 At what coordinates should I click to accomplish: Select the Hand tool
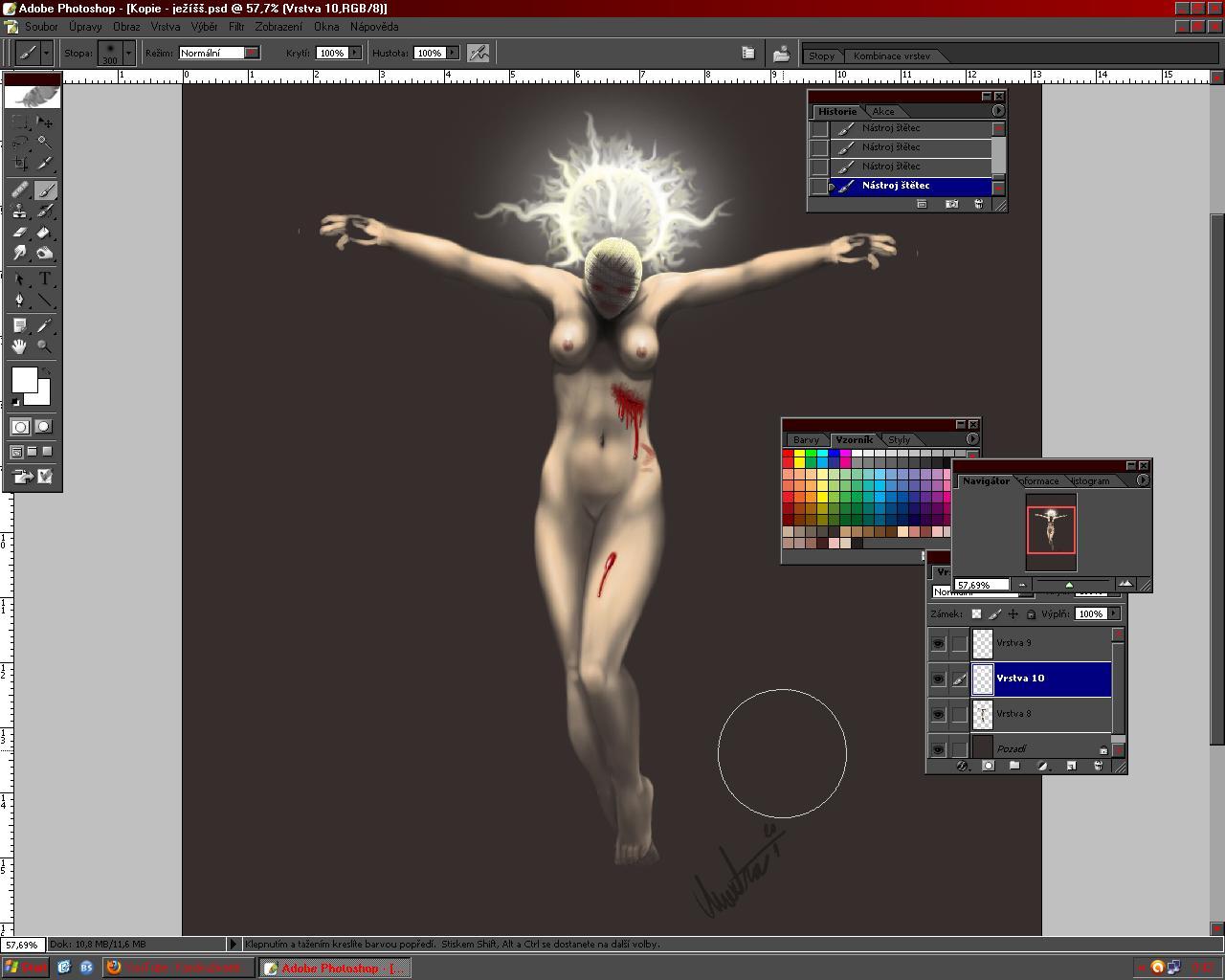pyautogui.click(x=20, y=346)
